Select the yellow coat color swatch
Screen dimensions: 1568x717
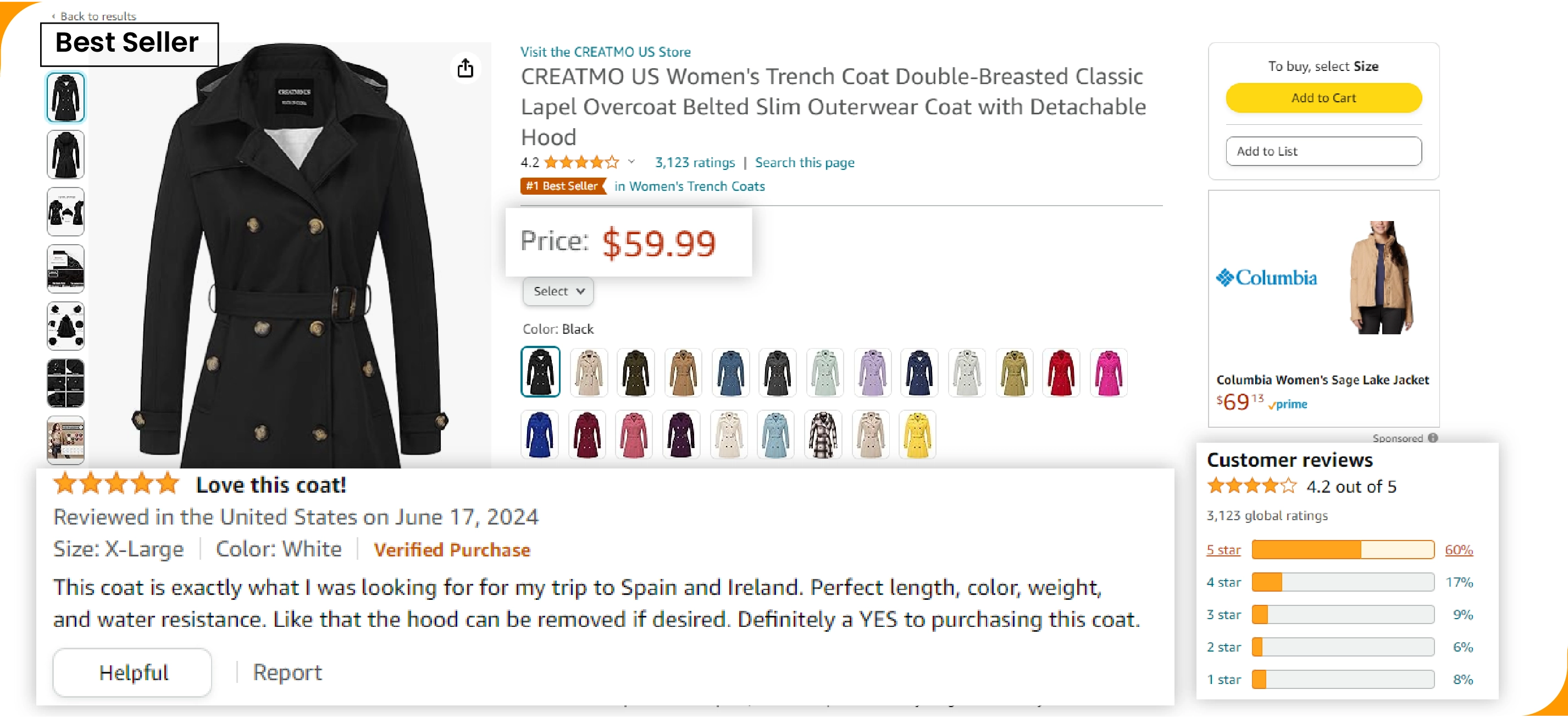pos(918,434)
